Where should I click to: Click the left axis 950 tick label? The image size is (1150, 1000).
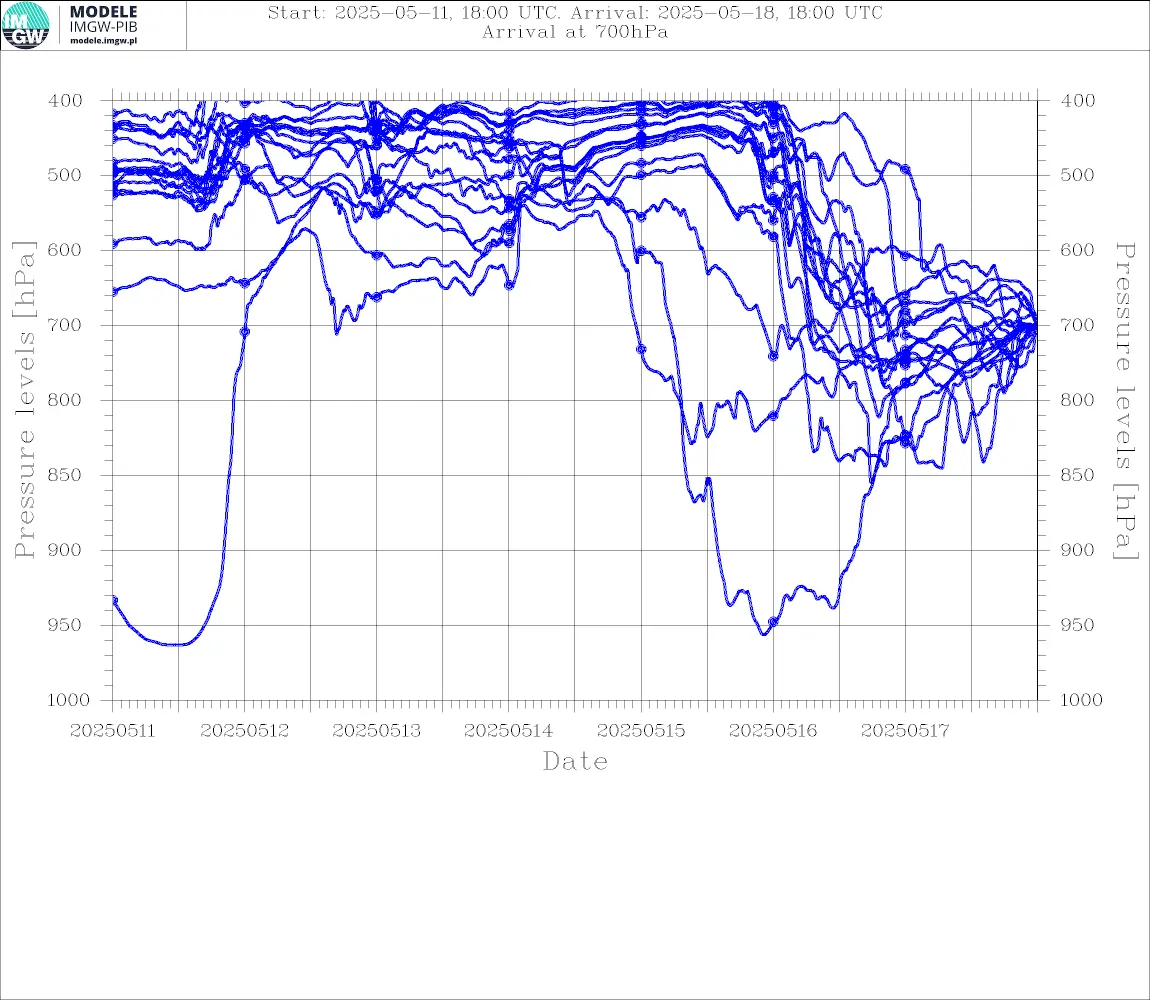point(65,625)
